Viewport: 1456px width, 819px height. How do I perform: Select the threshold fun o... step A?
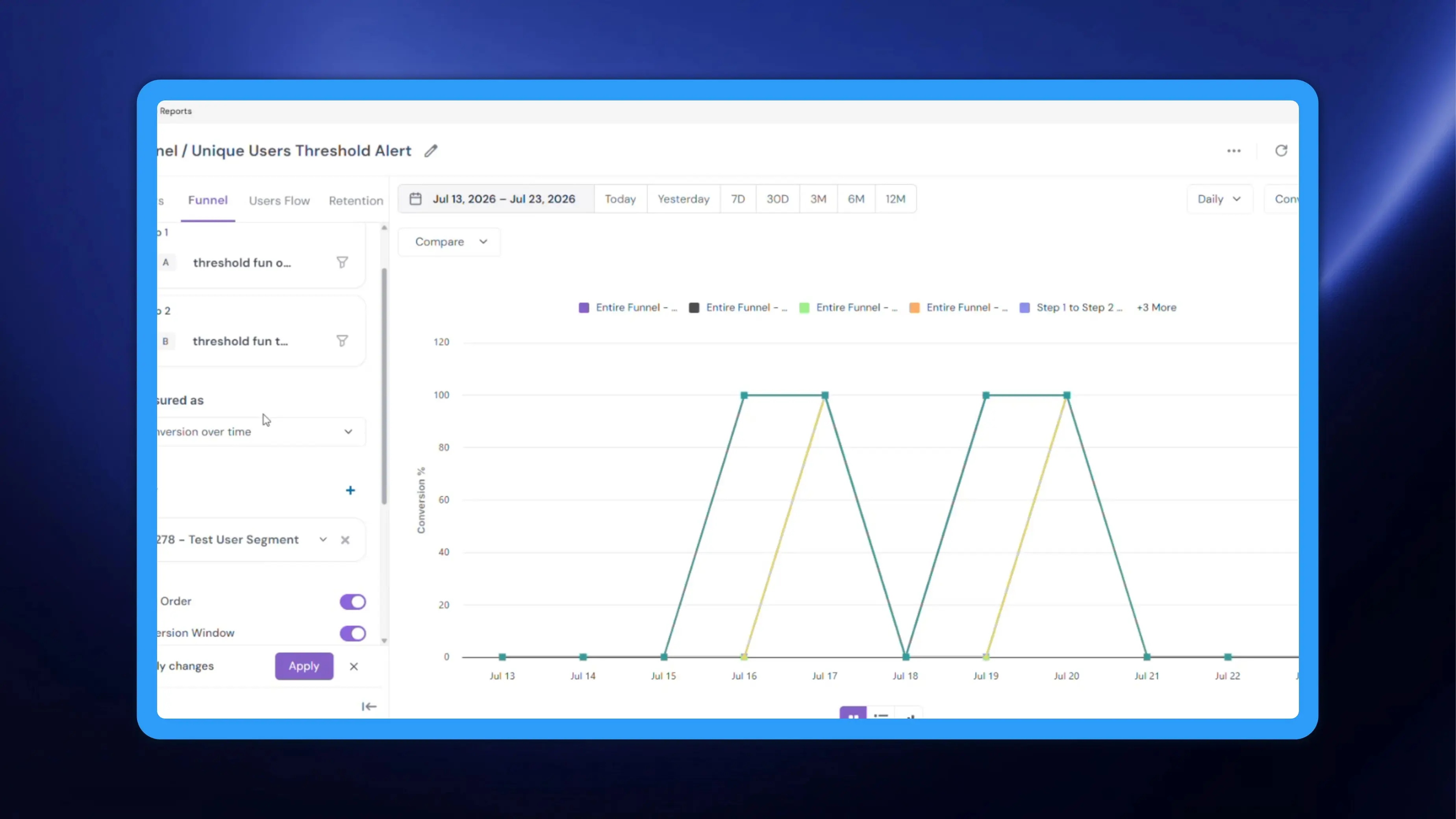point(242,263)
